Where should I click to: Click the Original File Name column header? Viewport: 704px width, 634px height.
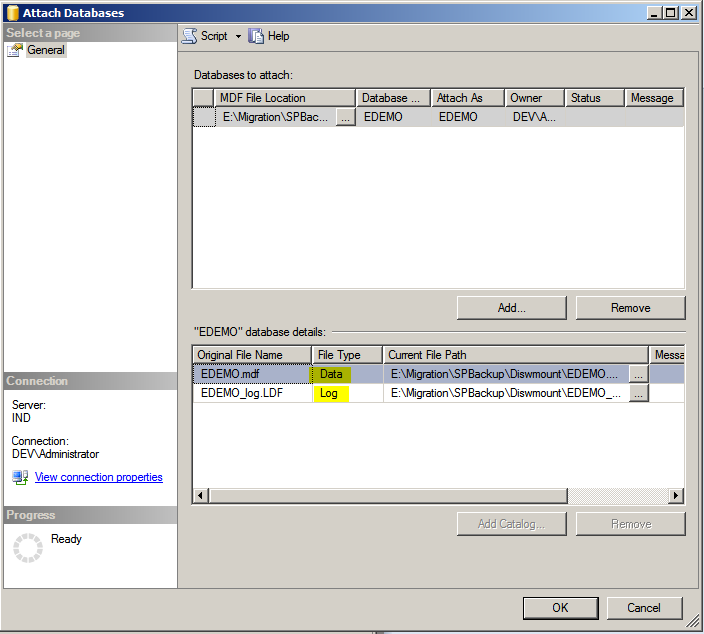252,355
